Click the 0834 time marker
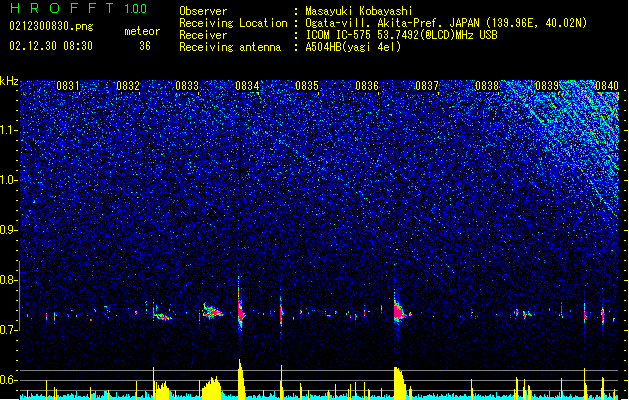Viewport: 629px width, 400px height. 247,86
